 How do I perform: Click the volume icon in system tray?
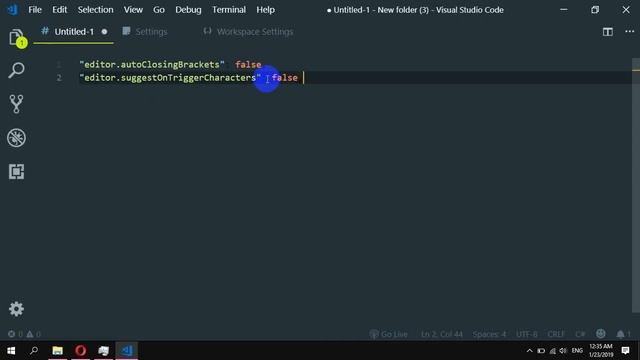(x=563, y=351)
